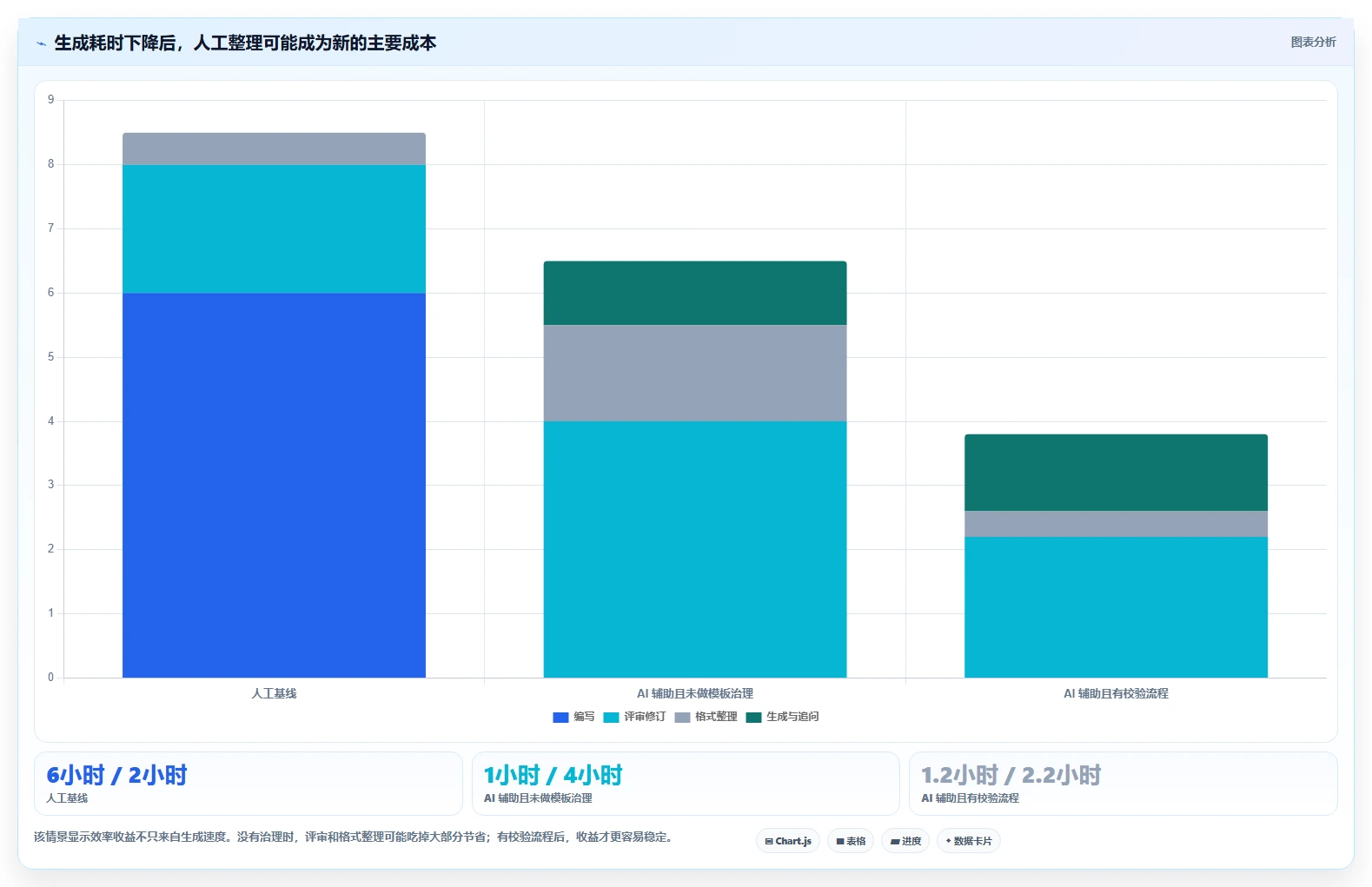The width and height of the screenshot is (1372, 887).
Task: Click the cyan segment of AI 辅助且未做模板治理 bar
Action: pyautogui.click(x=695, y=549)
